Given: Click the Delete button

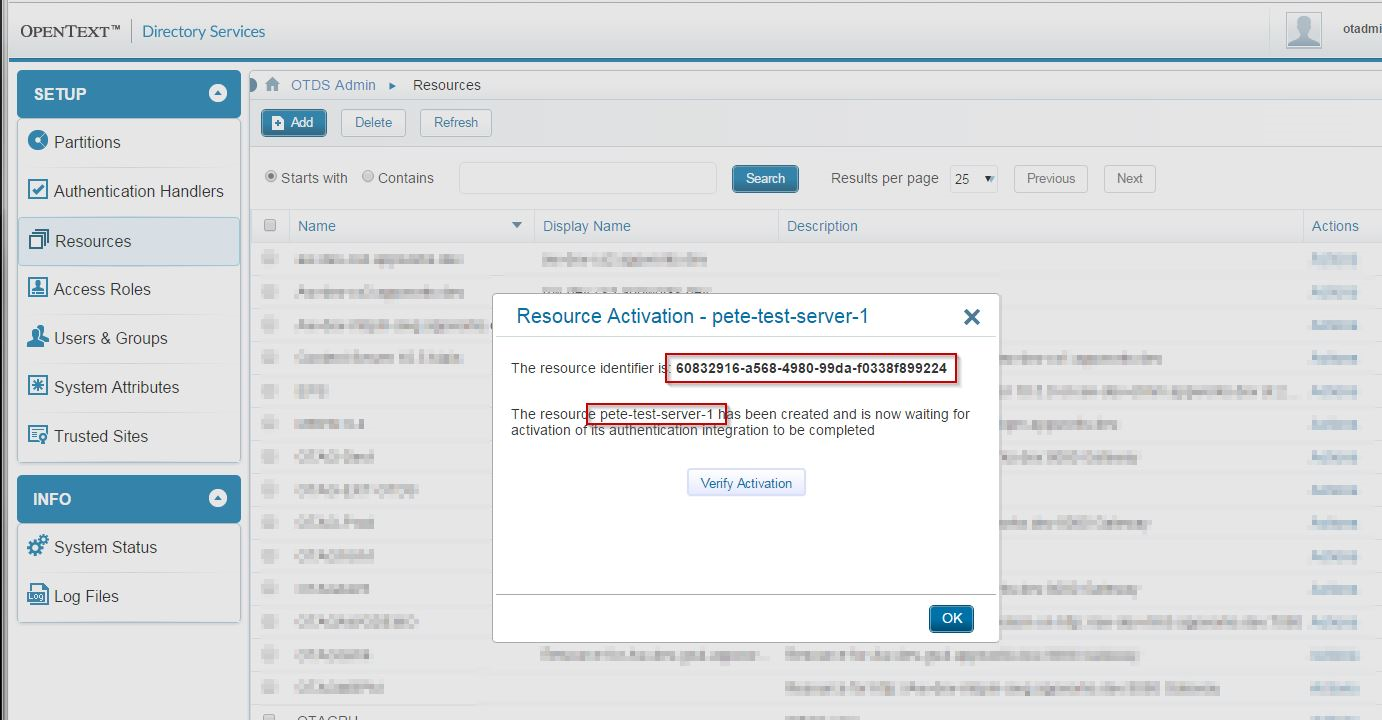Looking at the screenshot, I should tap(373, 123).
